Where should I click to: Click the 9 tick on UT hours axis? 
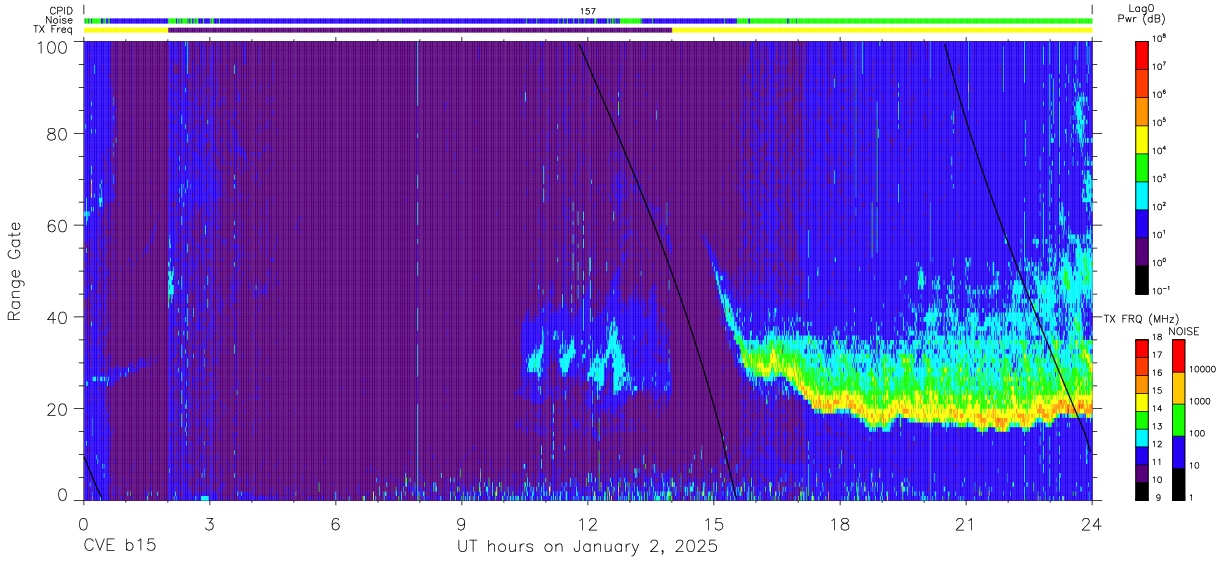462,523
